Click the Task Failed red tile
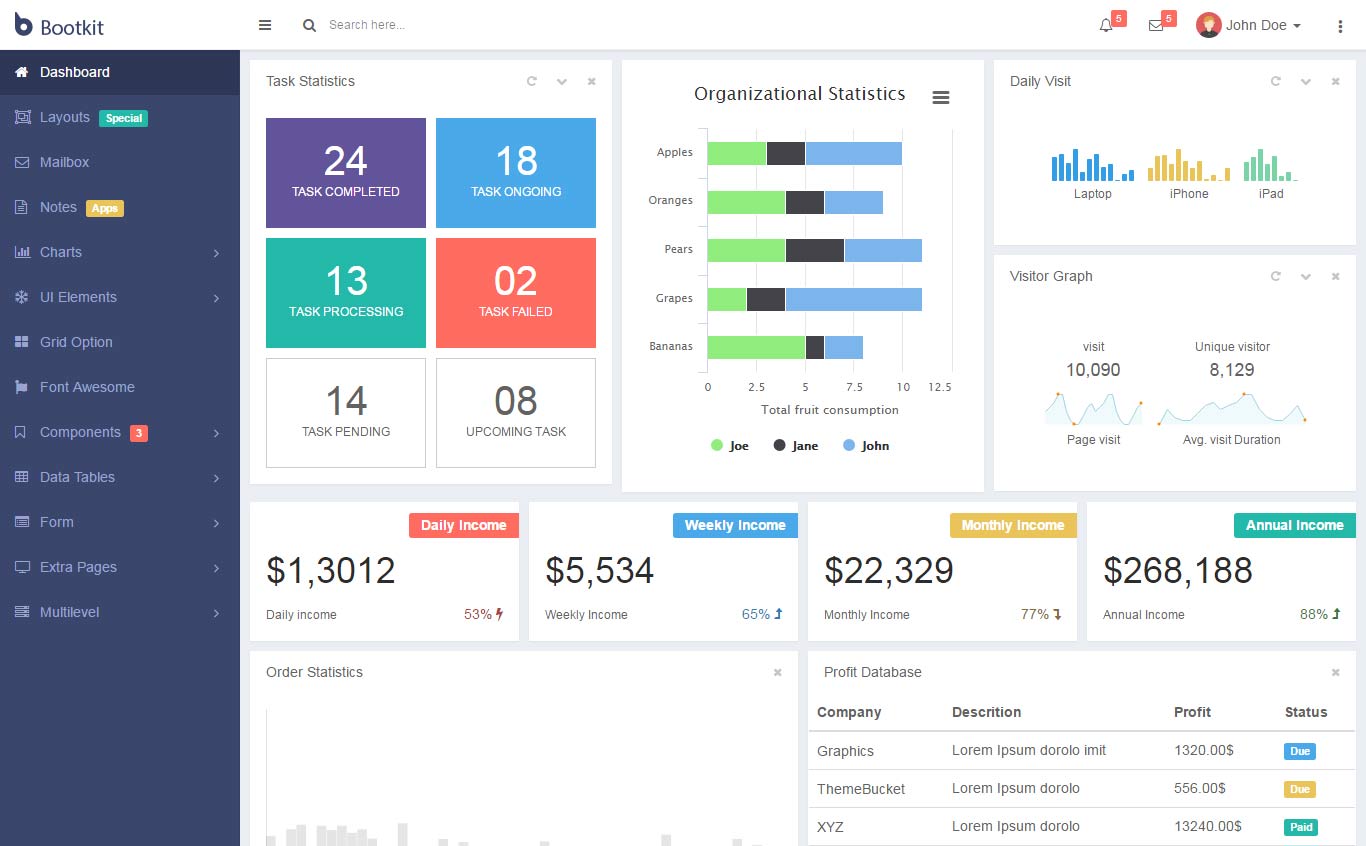 pos(516,293)
